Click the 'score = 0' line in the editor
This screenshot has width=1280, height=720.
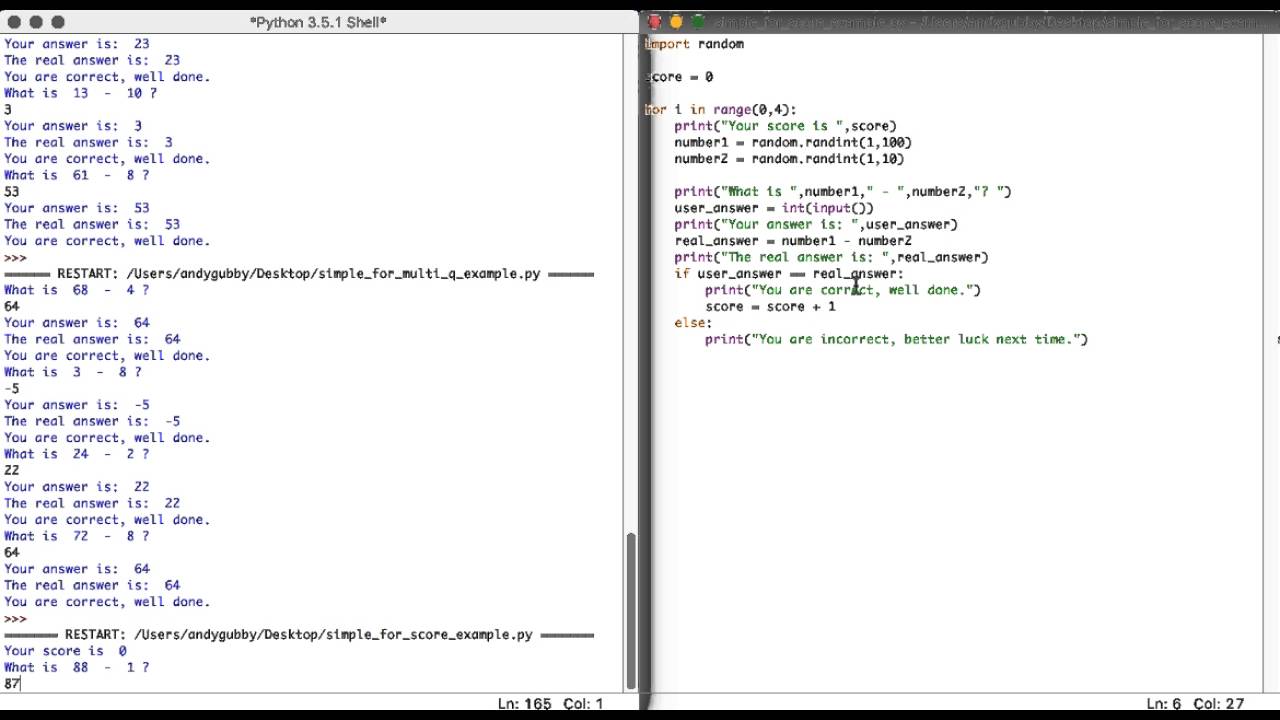click(679, 77)
